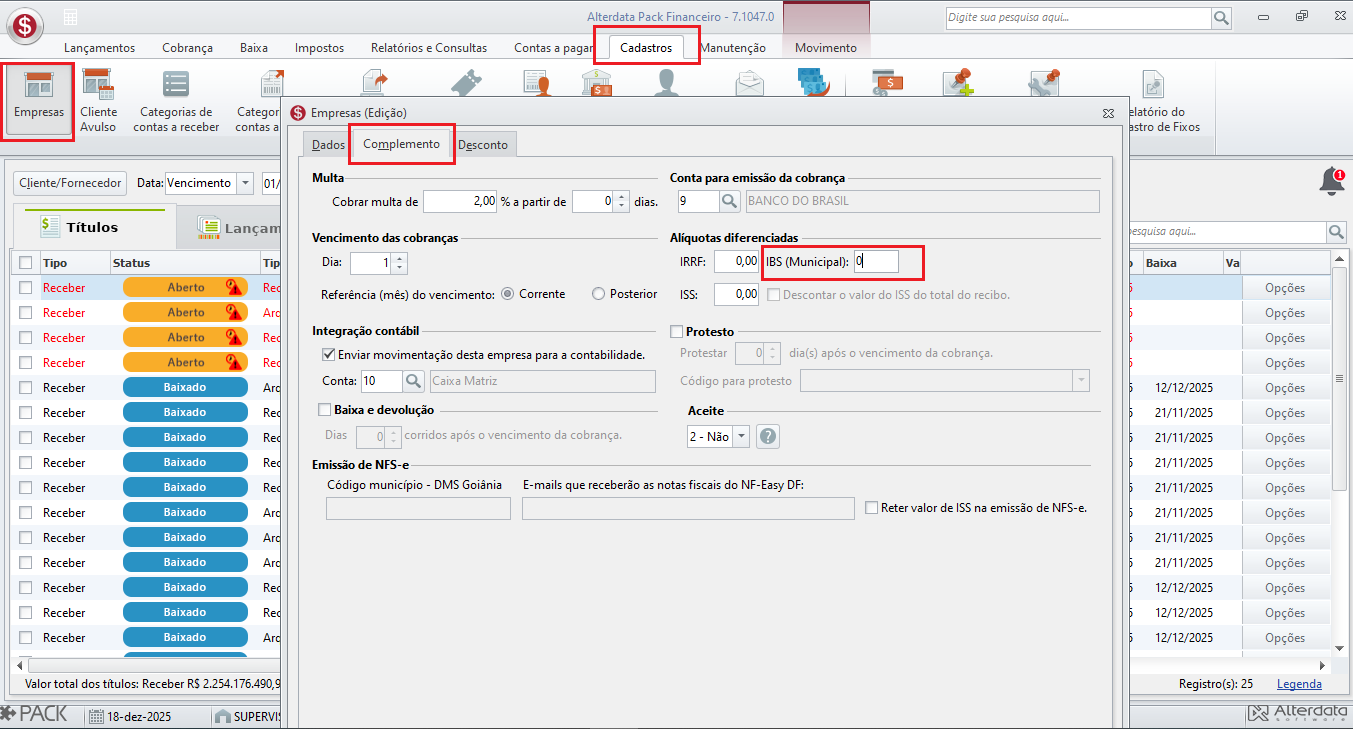The height and width of the screenshot is (729, 1353).
Task: Click the Cobrar multa percentage field
Action: pos(460,202)
